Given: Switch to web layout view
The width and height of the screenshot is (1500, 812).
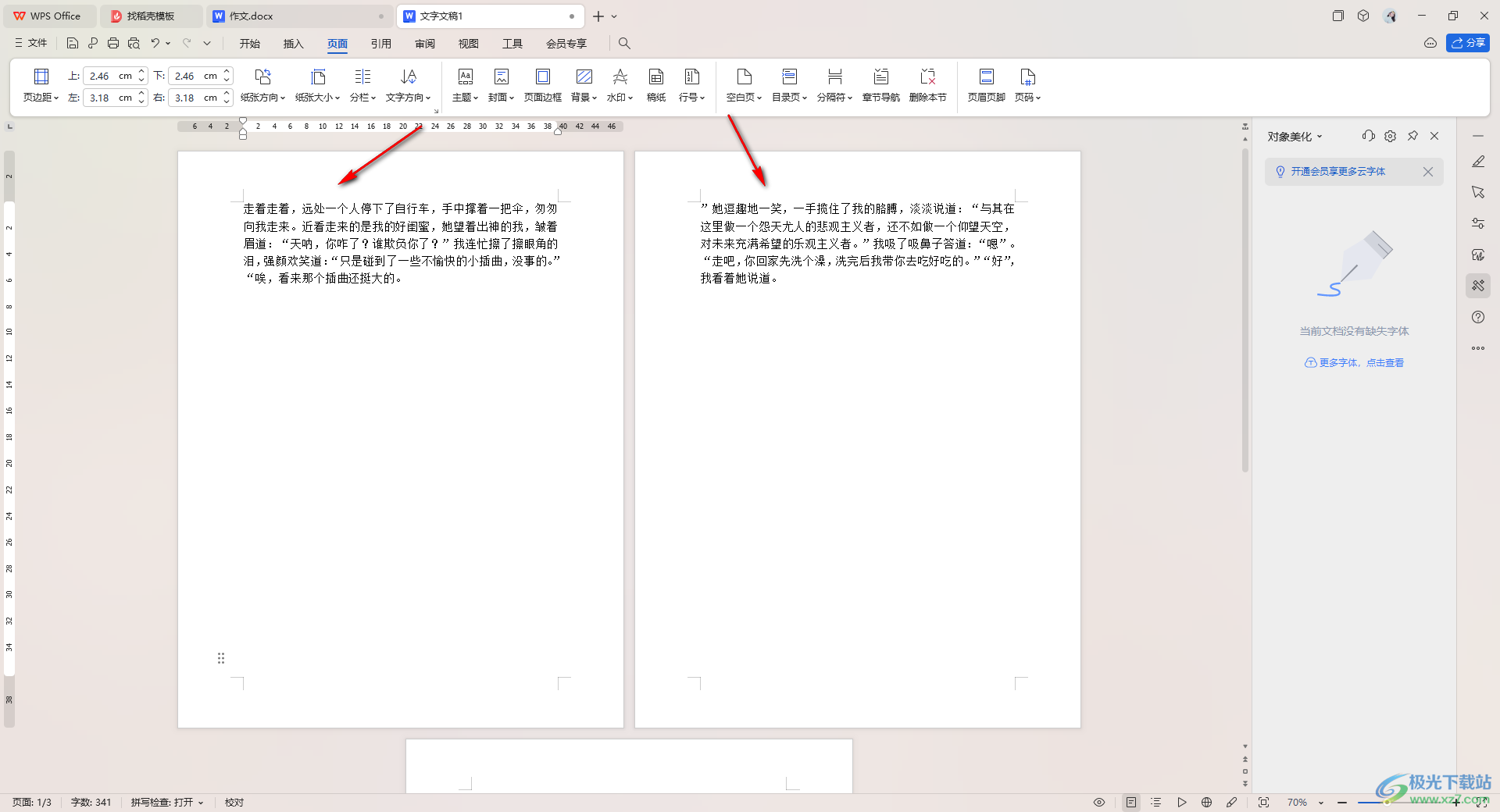Looking at the screenshot, I should (1207, 802).
